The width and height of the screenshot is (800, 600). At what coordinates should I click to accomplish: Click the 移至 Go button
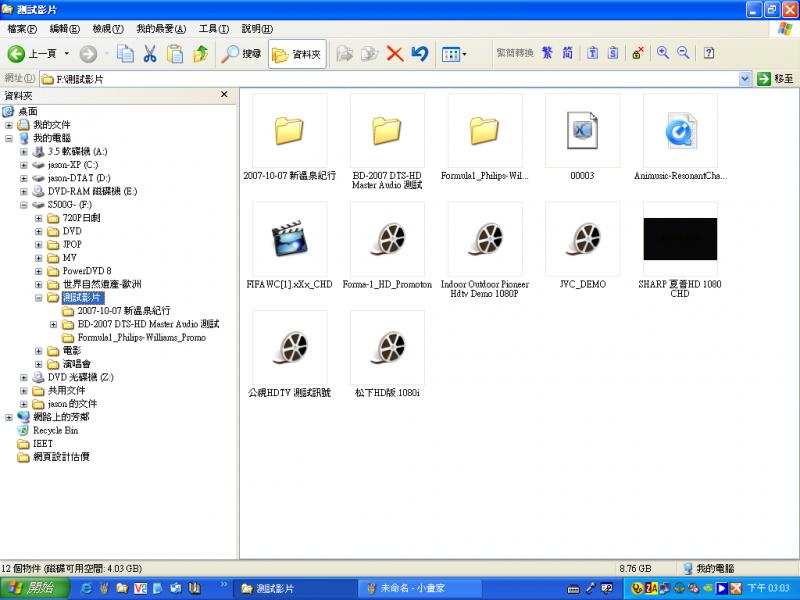tap(776, 78)
